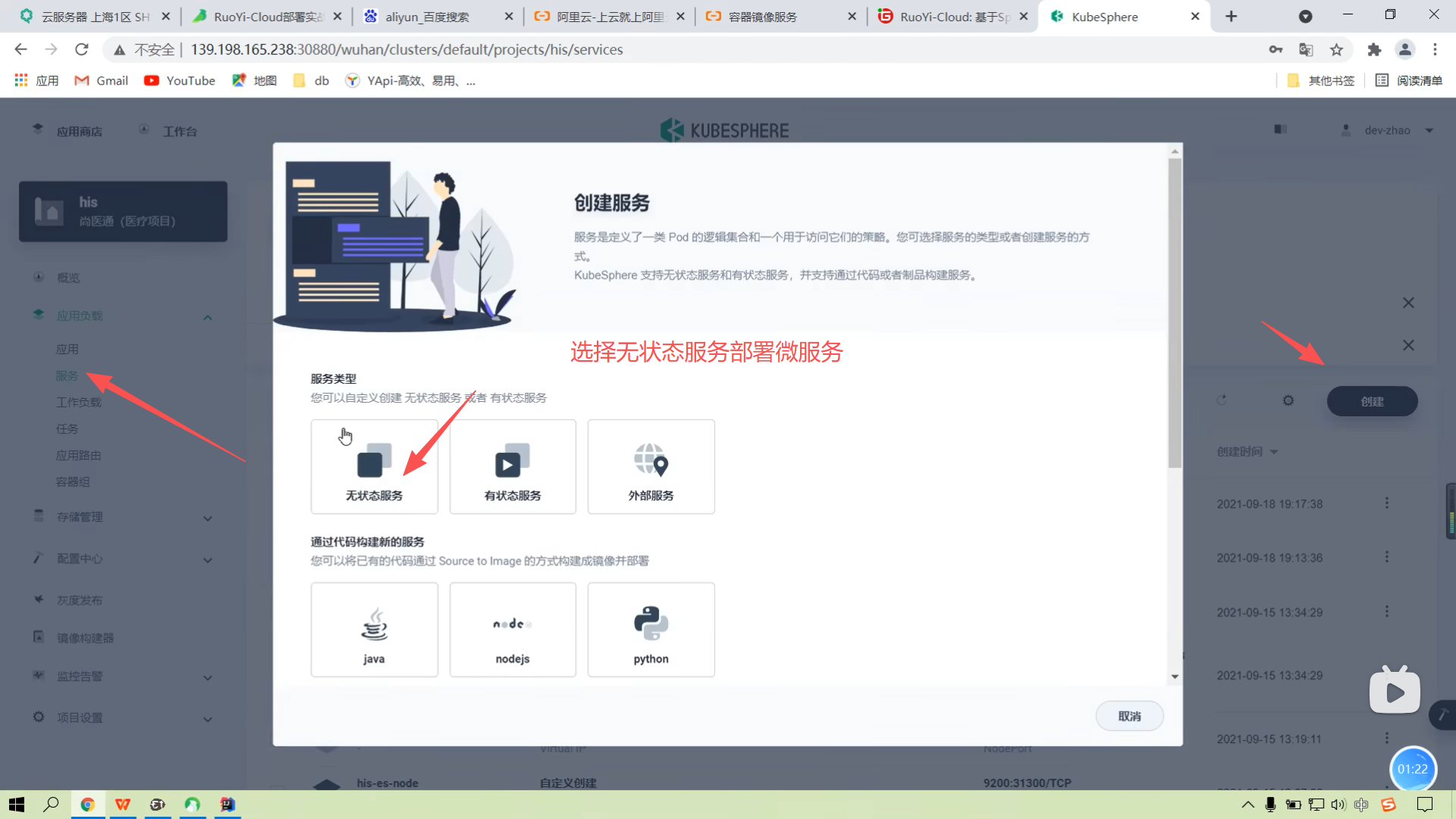Select the stateful service (有状态服务) card
This screenshot has width=1456, height=819.
click(x=513, y=466)
